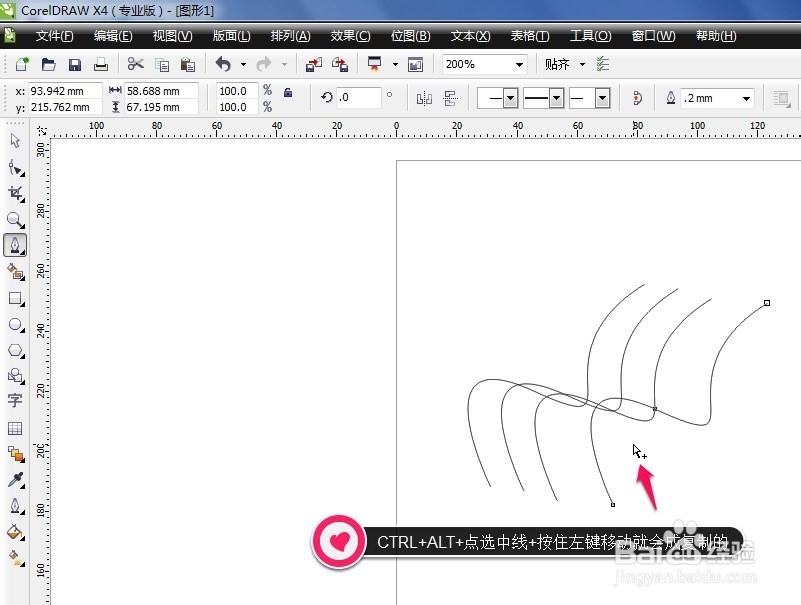Click the Mirror horizontally button
Image resolution: width=801 pixels, height=605 pixels.
(x=424, y=98)
